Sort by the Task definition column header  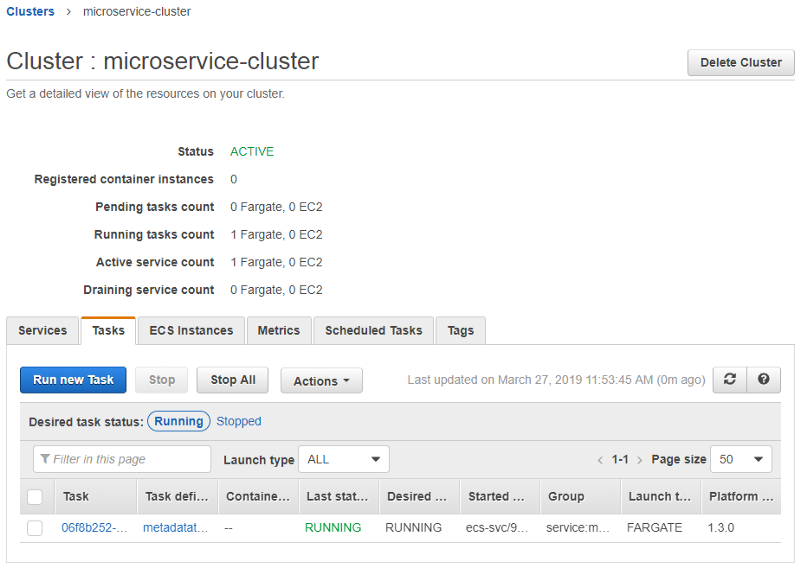(178, 496)
